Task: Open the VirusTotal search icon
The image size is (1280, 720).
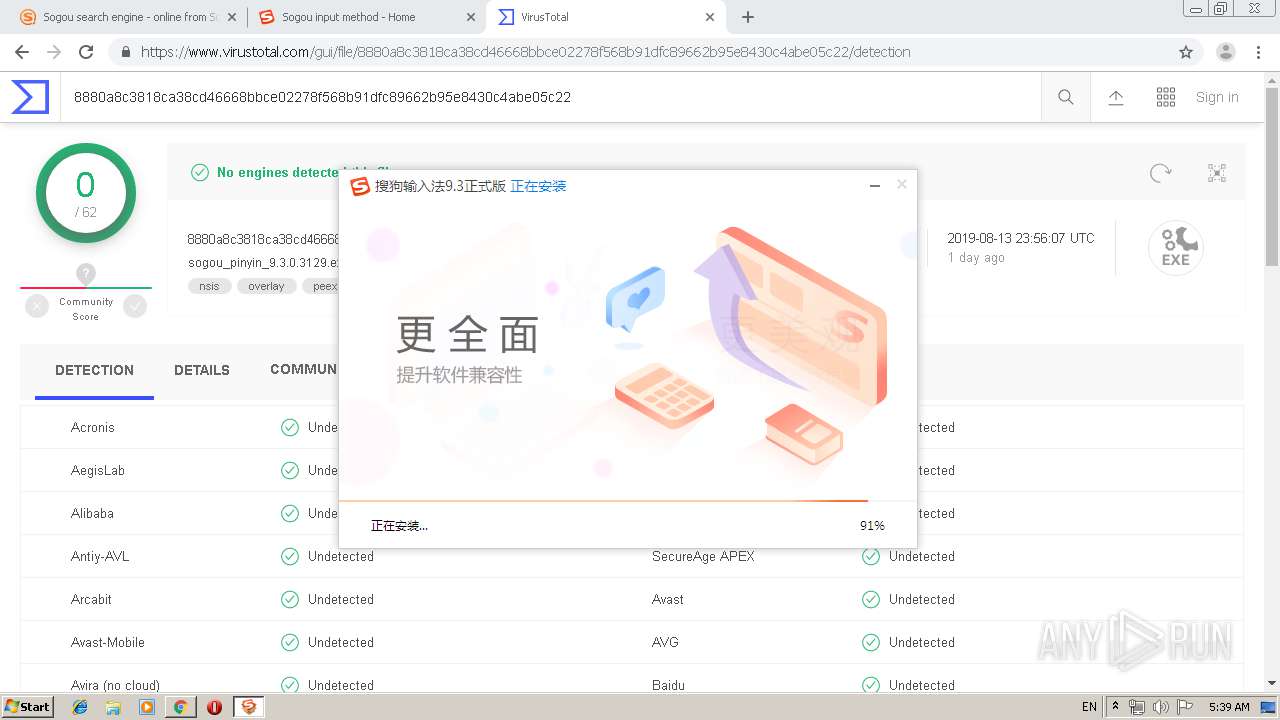Action: (x=1066, y=97)
